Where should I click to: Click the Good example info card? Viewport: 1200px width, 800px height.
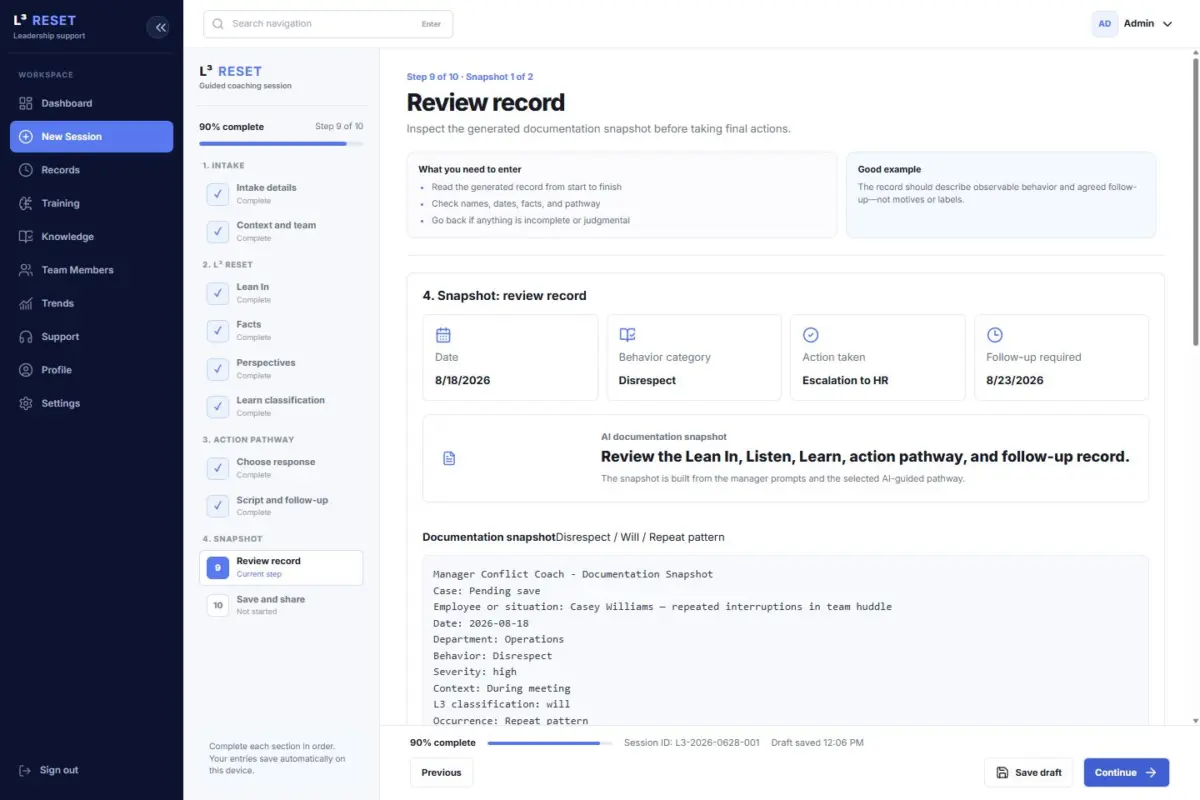(1001, 195)
